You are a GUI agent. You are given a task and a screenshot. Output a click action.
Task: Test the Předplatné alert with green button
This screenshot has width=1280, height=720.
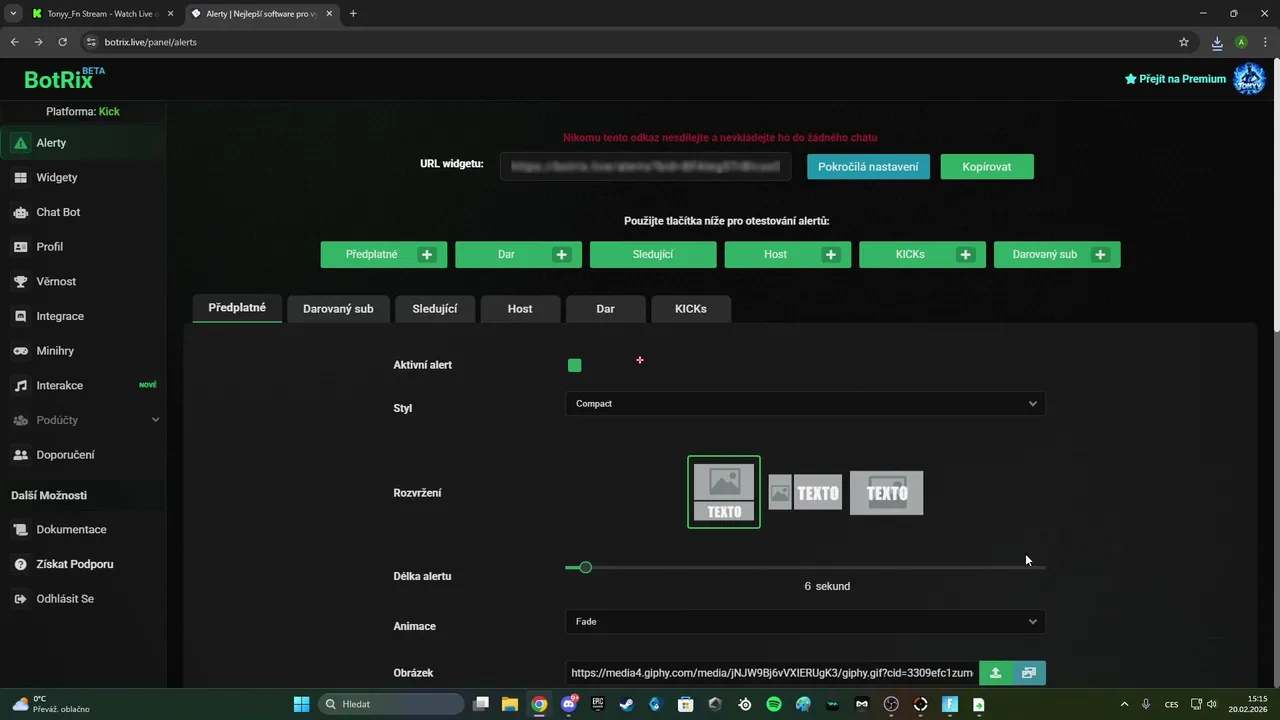pyautogui.click(x=384, y=255)
